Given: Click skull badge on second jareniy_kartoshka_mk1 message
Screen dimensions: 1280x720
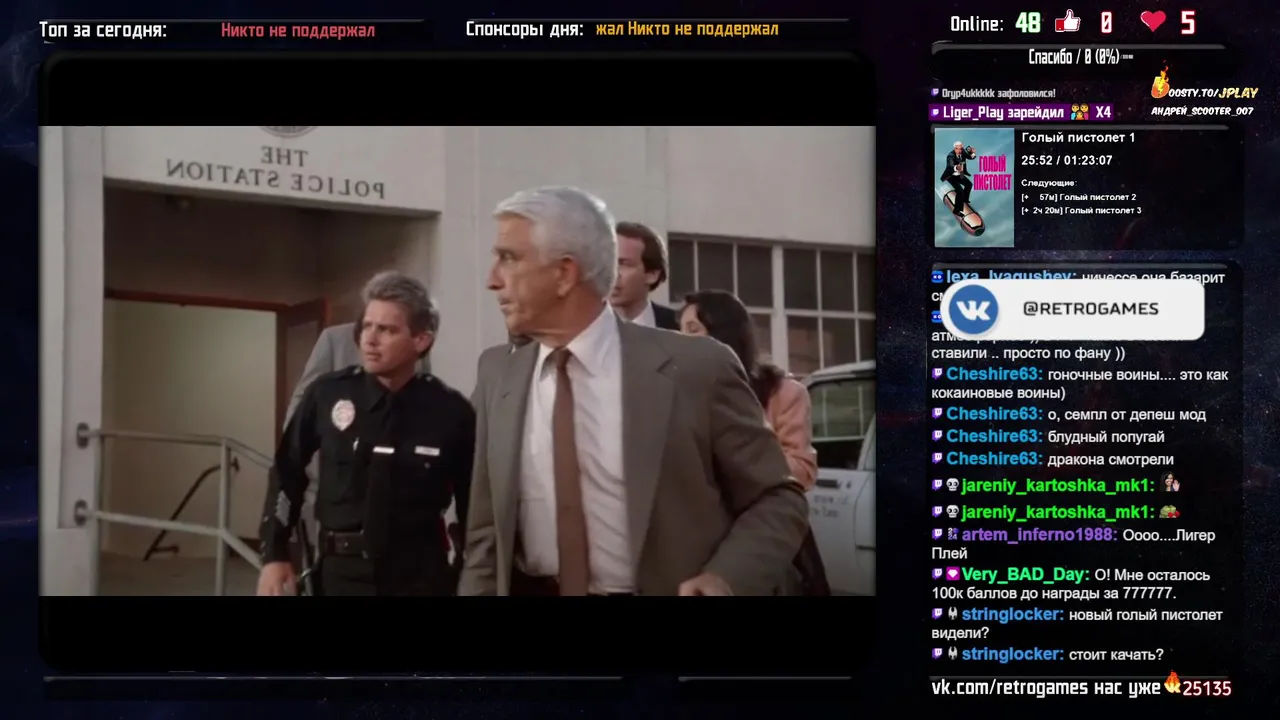Looking at the screenshot, I should point(952,512).
